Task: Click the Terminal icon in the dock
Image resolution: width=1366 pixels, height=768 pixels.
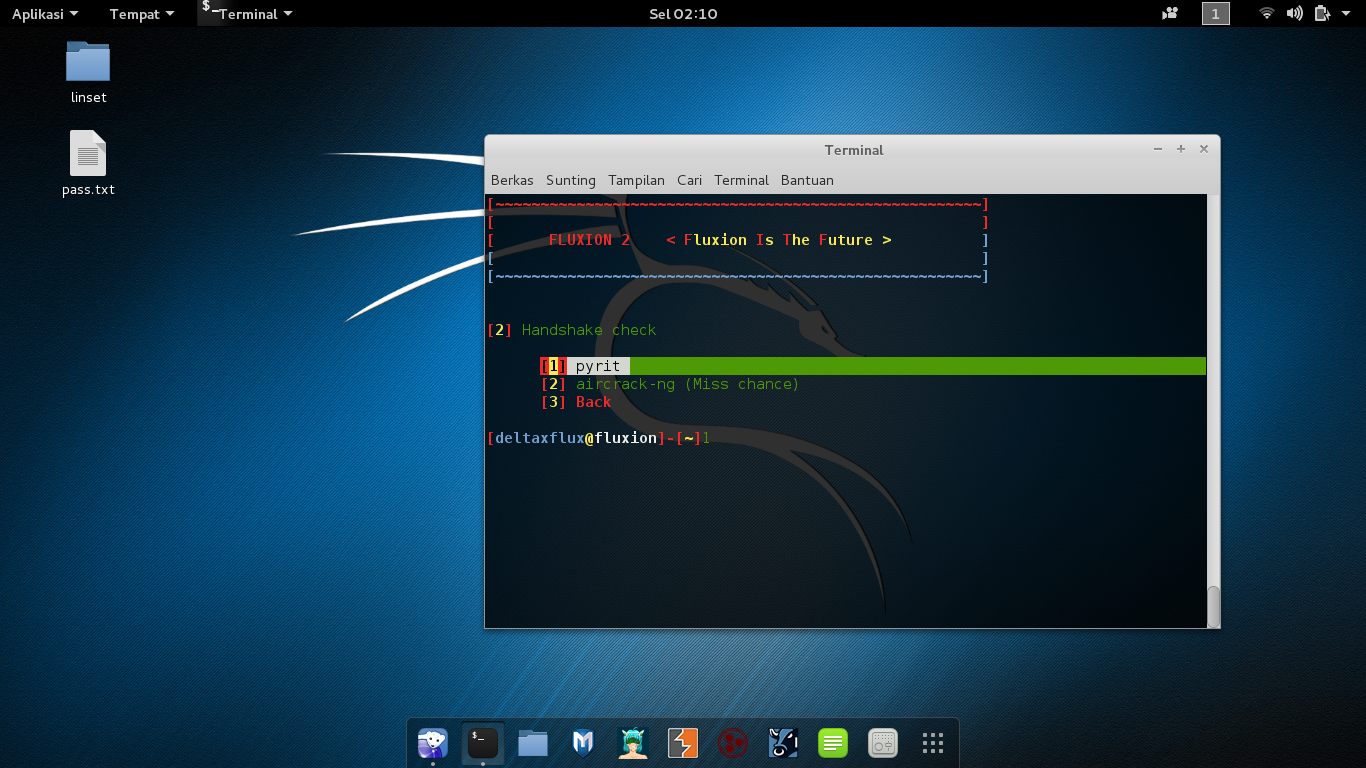Action: click(x=483, y=743)
